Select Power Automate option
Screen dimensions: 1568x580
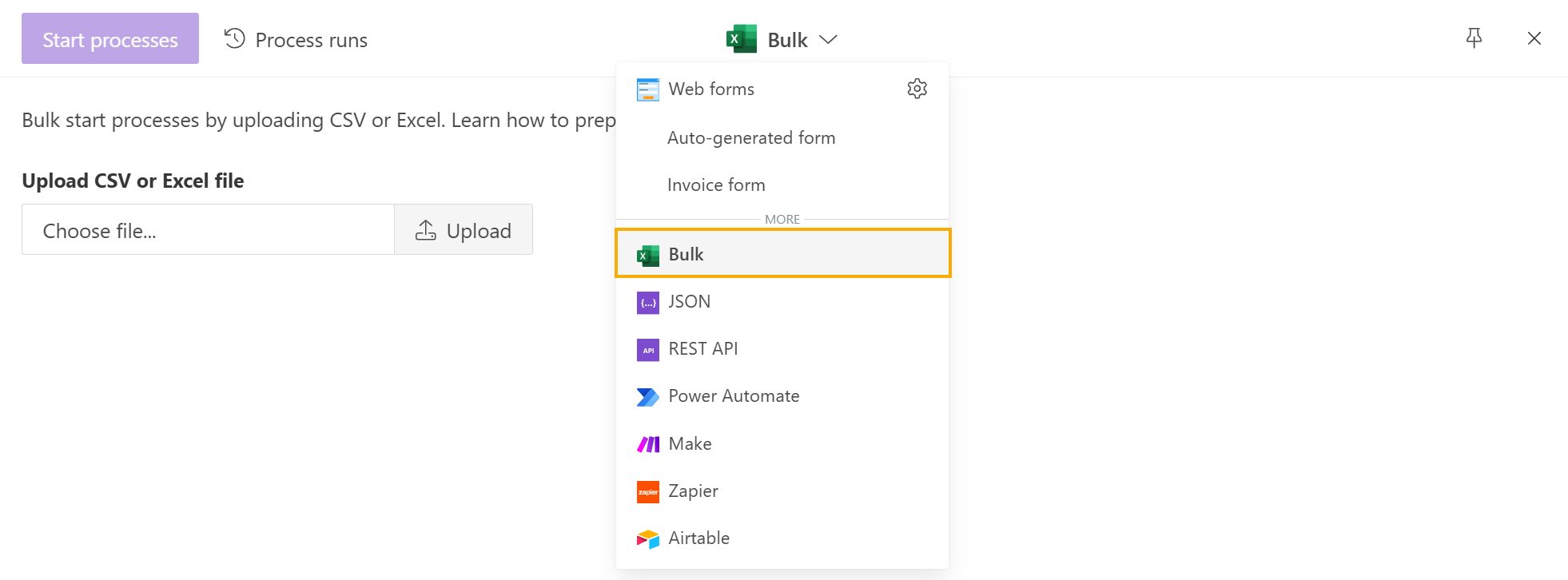(x=782, y=395)
